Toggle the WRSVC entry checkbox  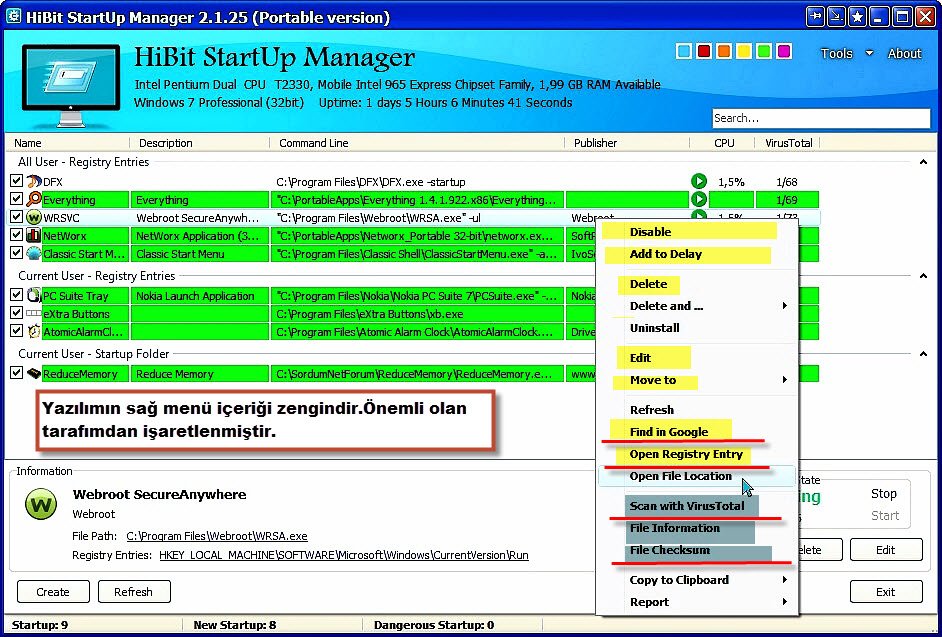point(17,217)
